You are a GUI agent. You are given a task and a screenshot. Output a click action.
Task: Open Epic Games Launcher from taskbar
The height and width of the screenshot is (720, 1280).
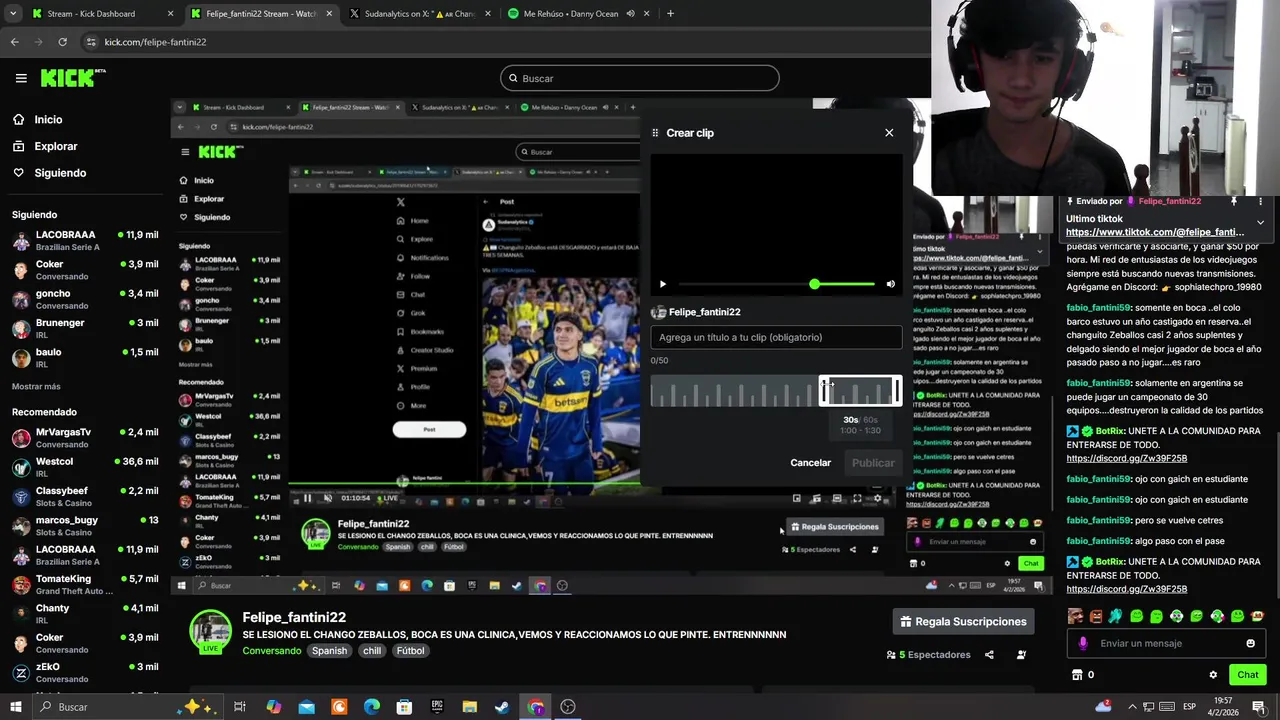point(437,707)
